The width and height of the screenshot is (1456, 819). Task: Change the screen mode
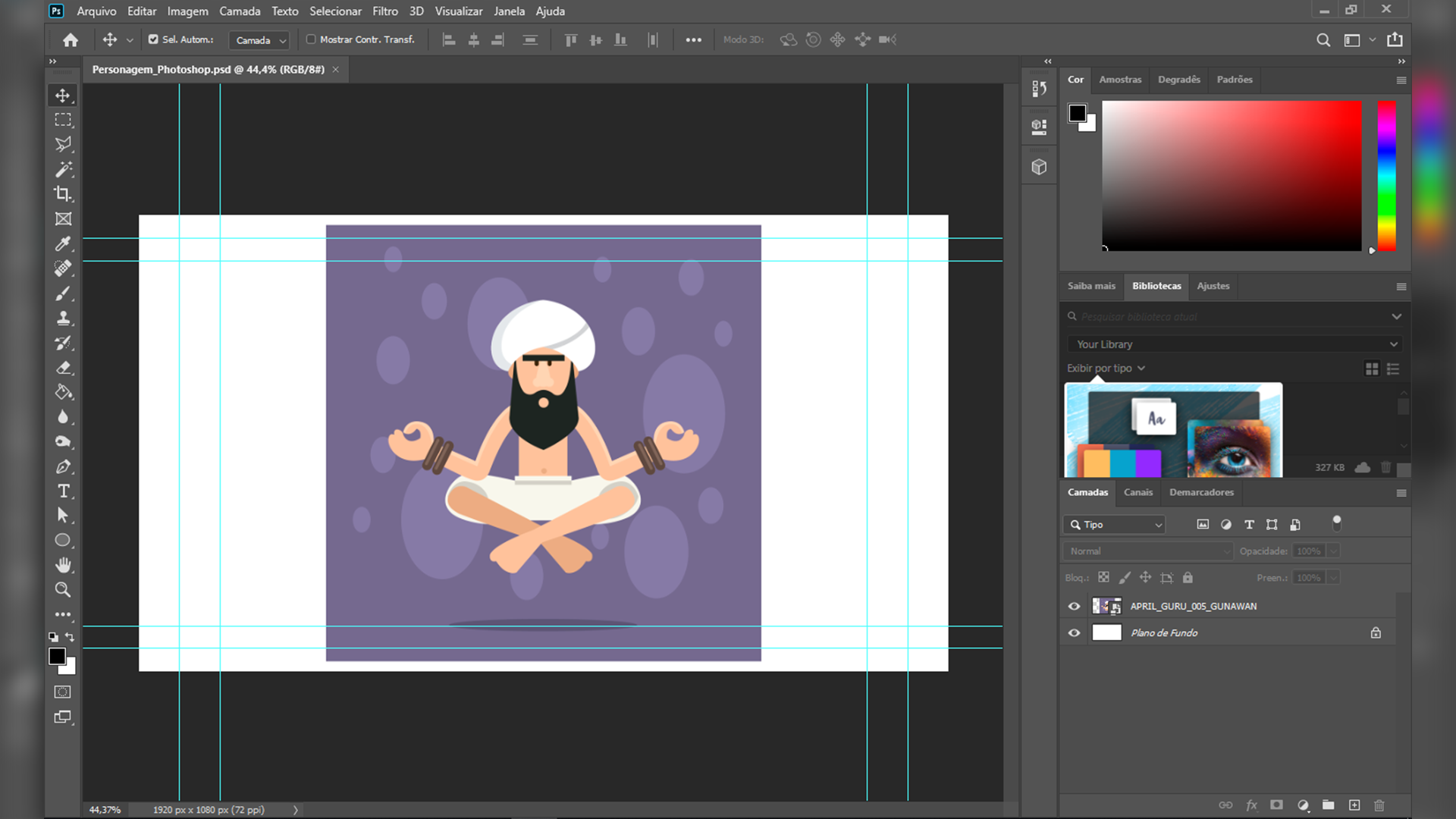63,717
